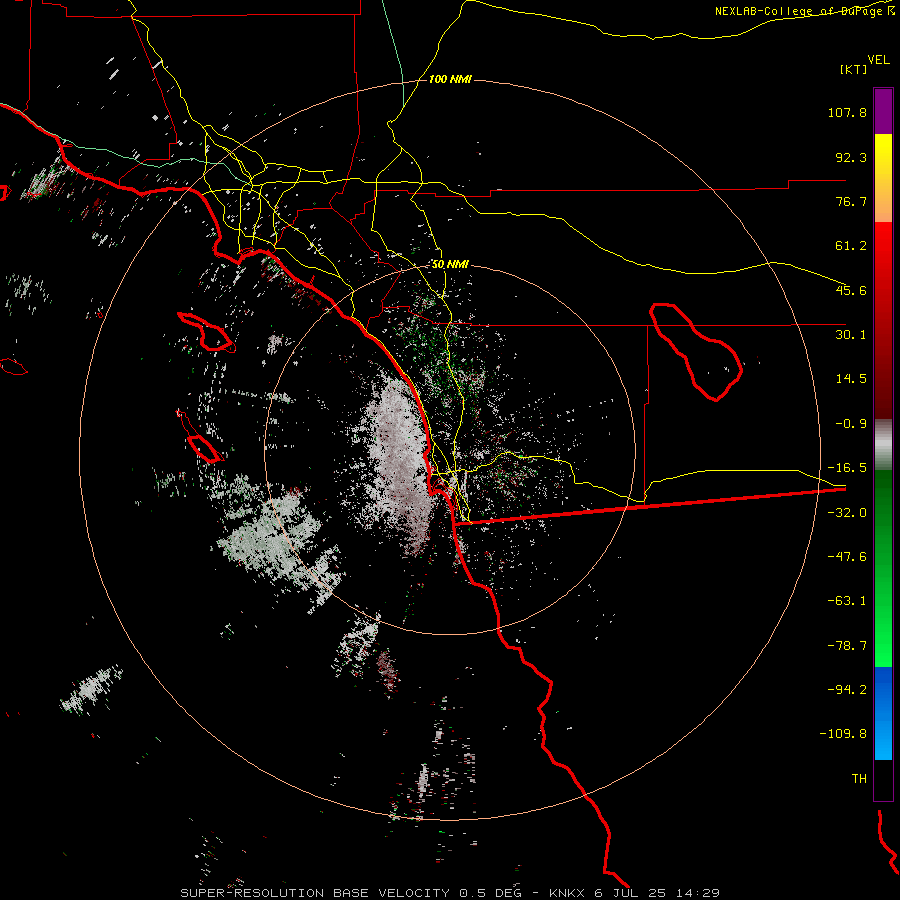Click the -94.2 legend value
900x900 pixels.
[847, 690]
